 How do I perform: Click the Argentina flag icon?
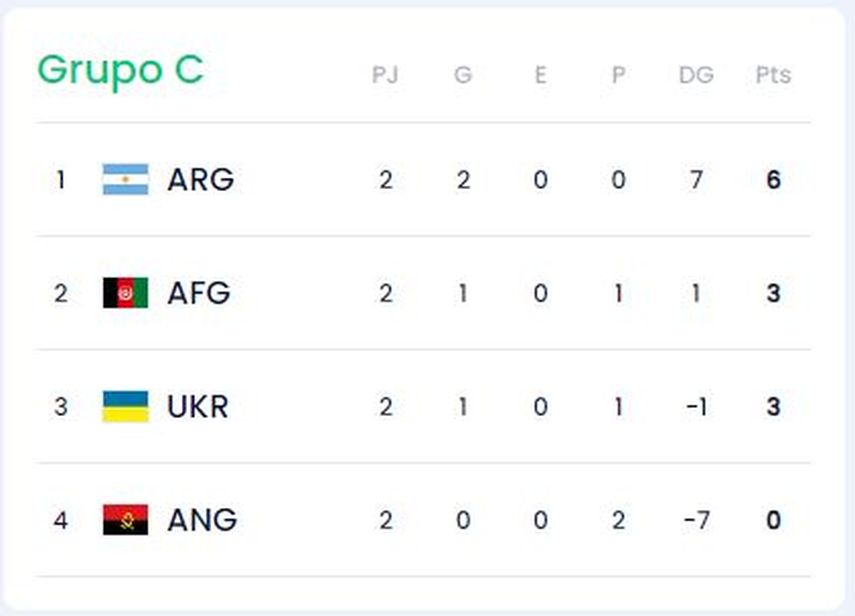tap(125, 180)
